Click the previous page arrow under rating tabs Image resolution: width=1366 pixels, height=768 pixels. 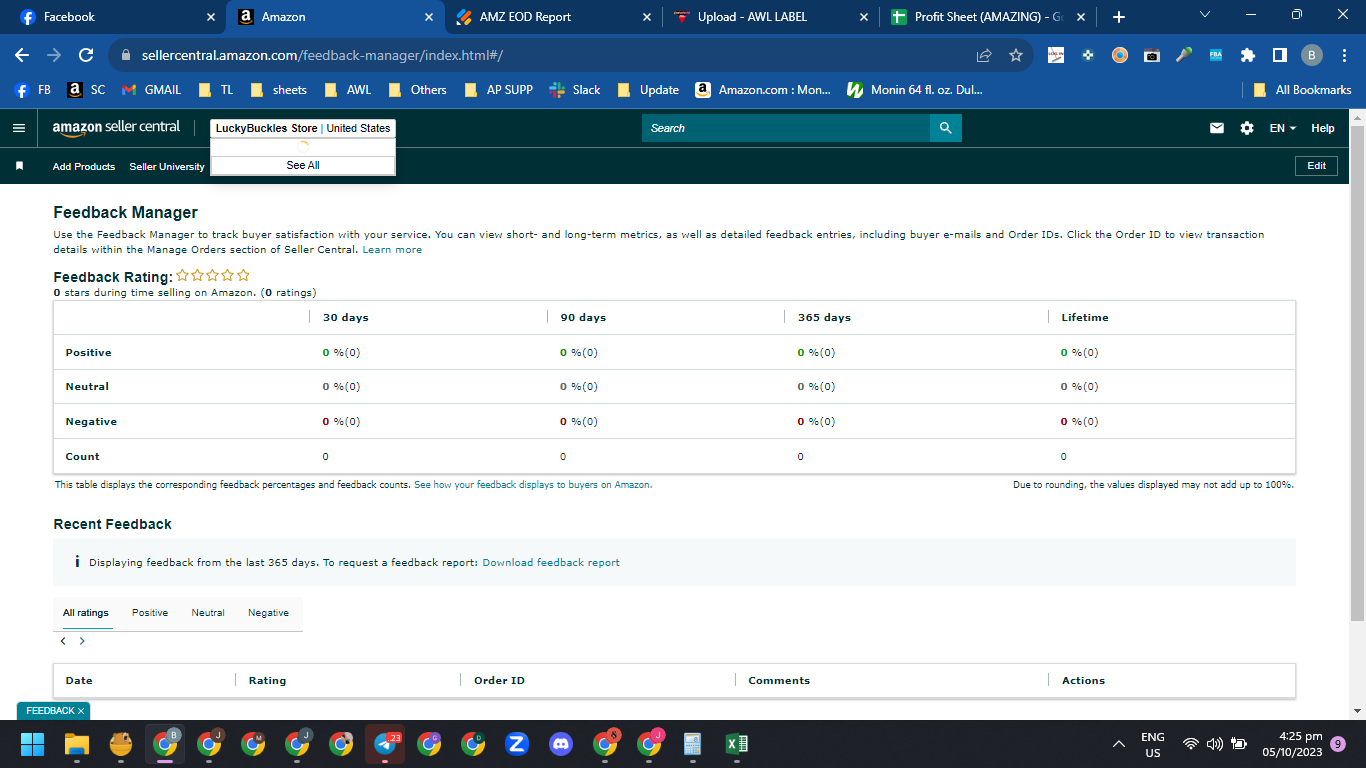coord(63,641)
